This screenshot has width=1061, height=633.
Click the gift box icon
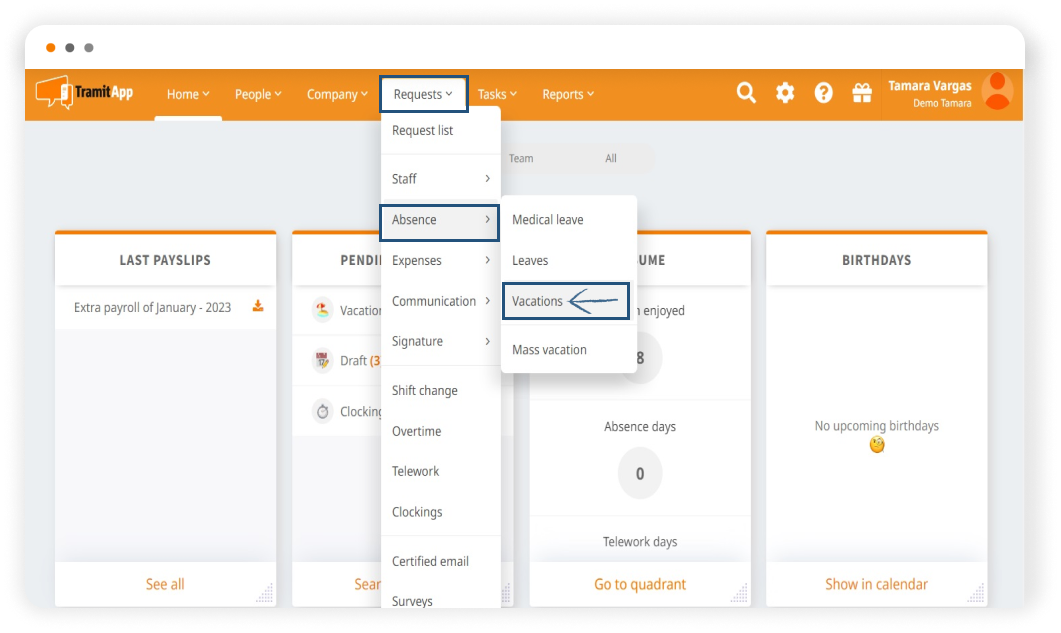tap(861, 93)
